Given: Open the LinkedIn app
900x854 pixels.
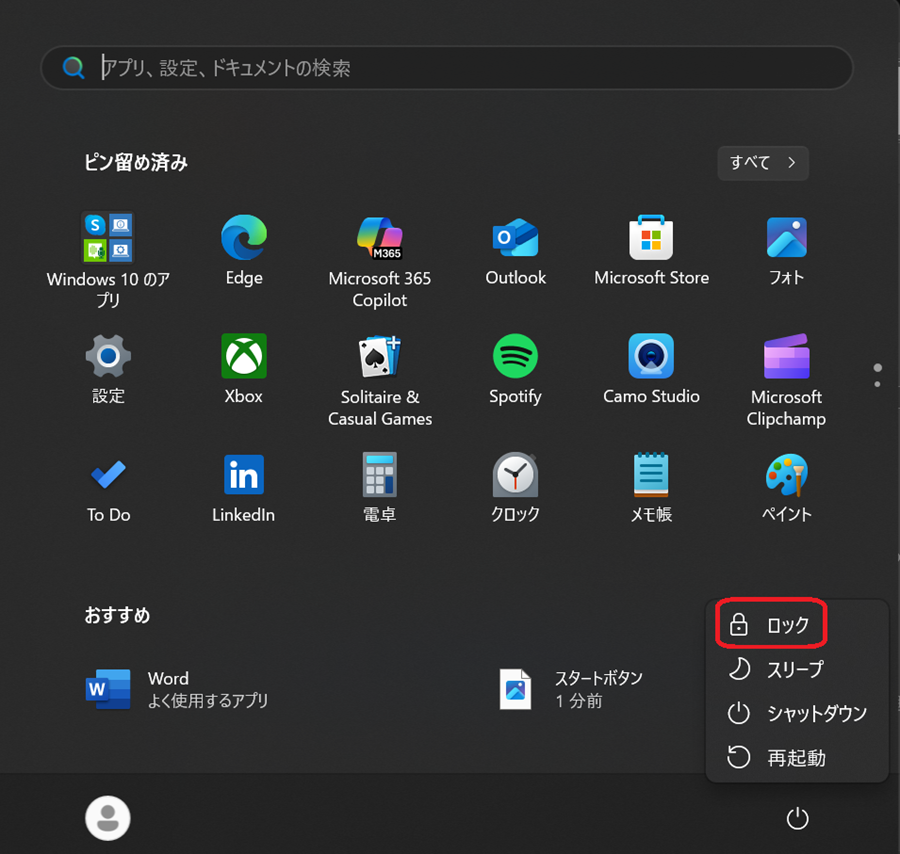Looking at the screenshot, I should [x=244, y=475].
